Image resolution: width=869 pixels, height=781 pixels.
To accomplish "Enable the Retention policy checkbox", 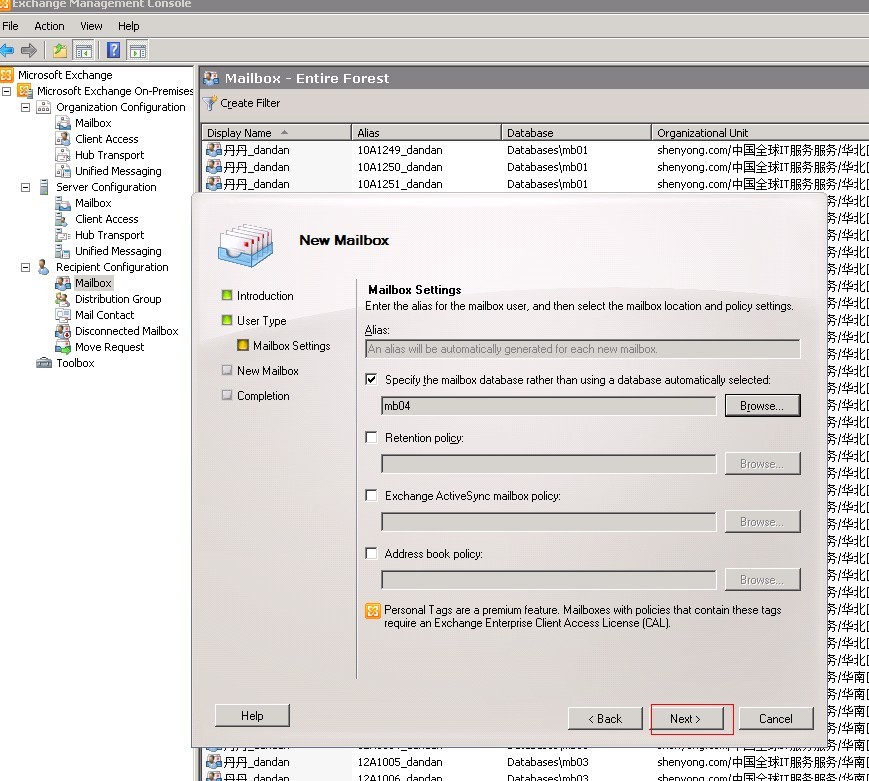I will point(371,437).
